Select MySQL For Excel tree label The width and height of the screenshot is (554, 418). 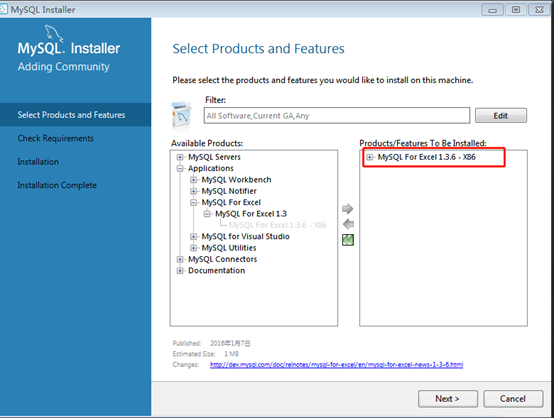point(231,202)
